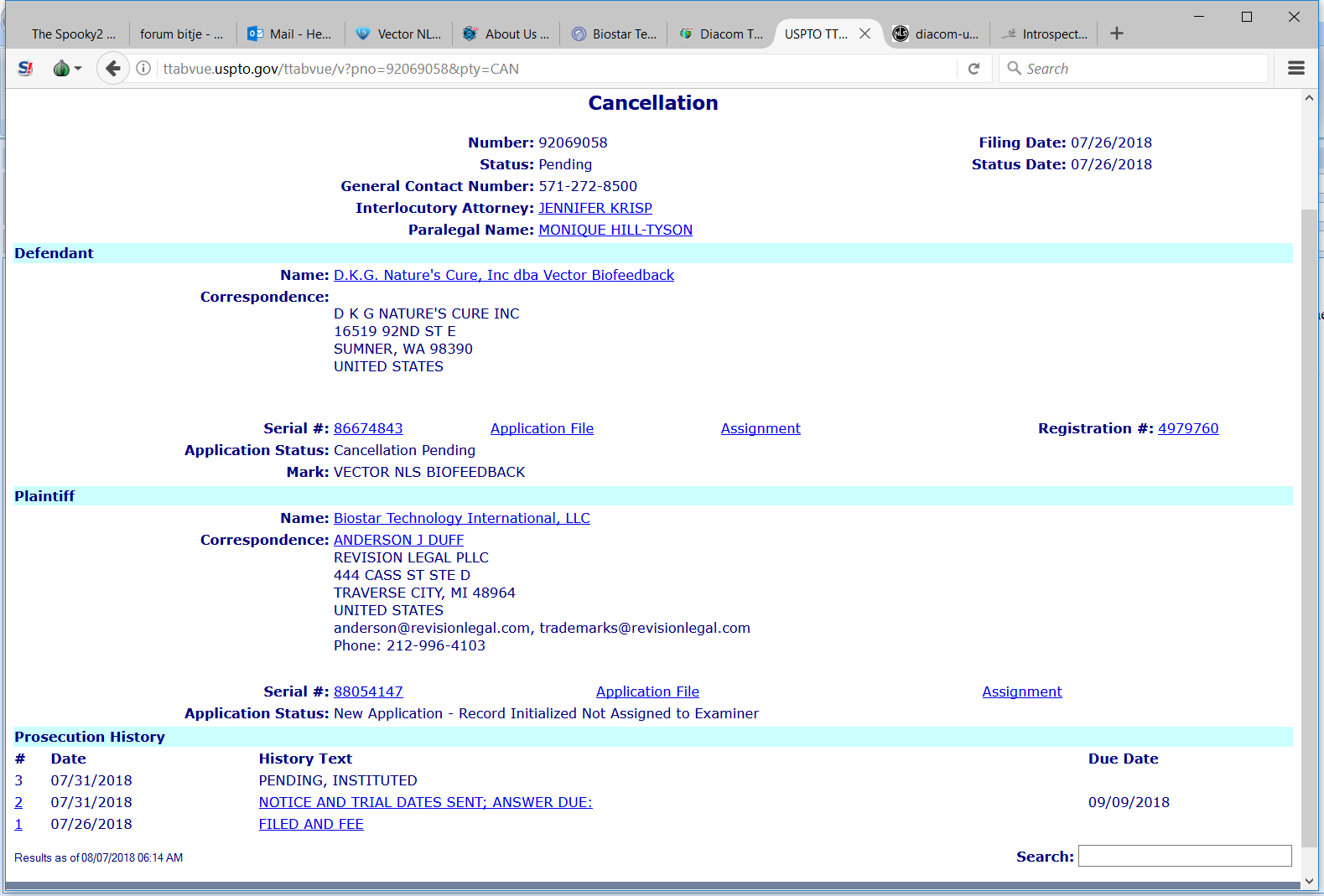Click the reload page icon

pos(974,69)
